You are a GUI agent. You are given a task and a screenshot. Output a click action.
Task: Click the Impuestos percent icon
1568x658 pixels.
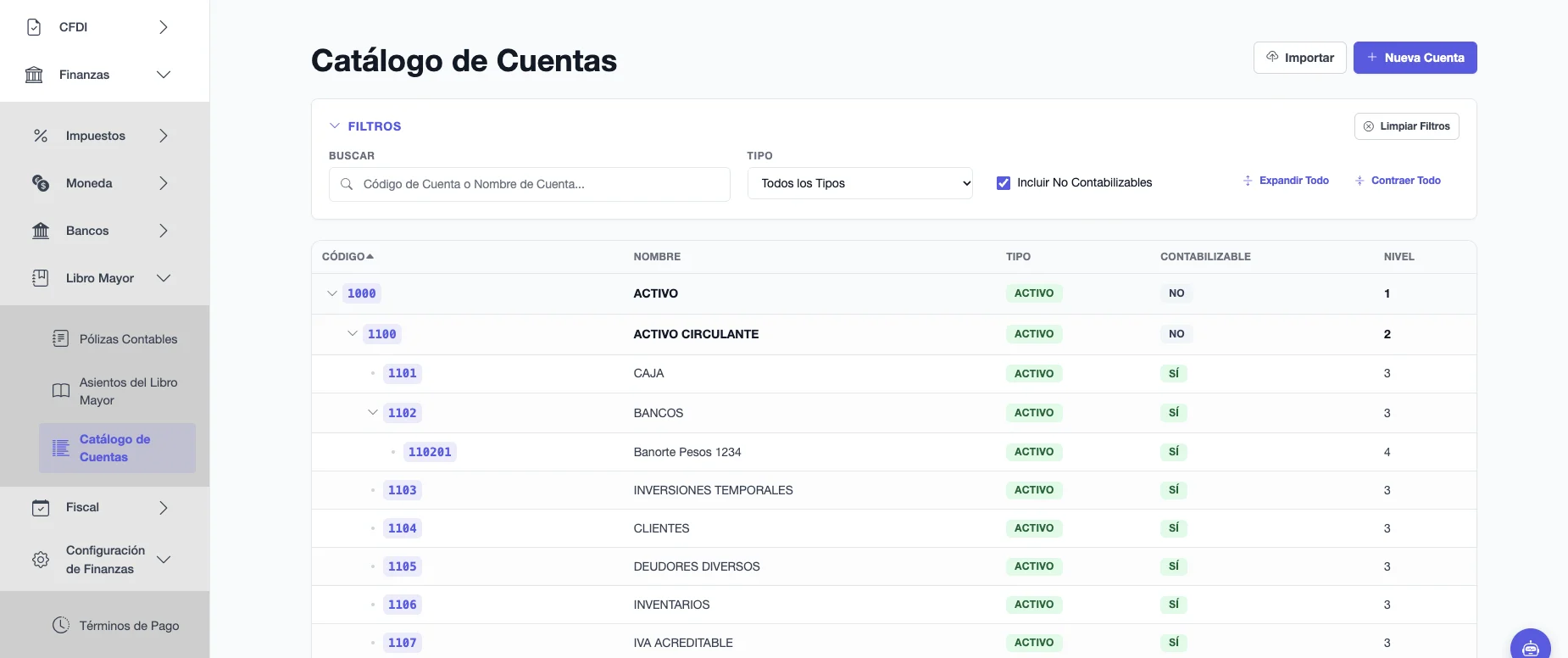click(x=41, y=136)
